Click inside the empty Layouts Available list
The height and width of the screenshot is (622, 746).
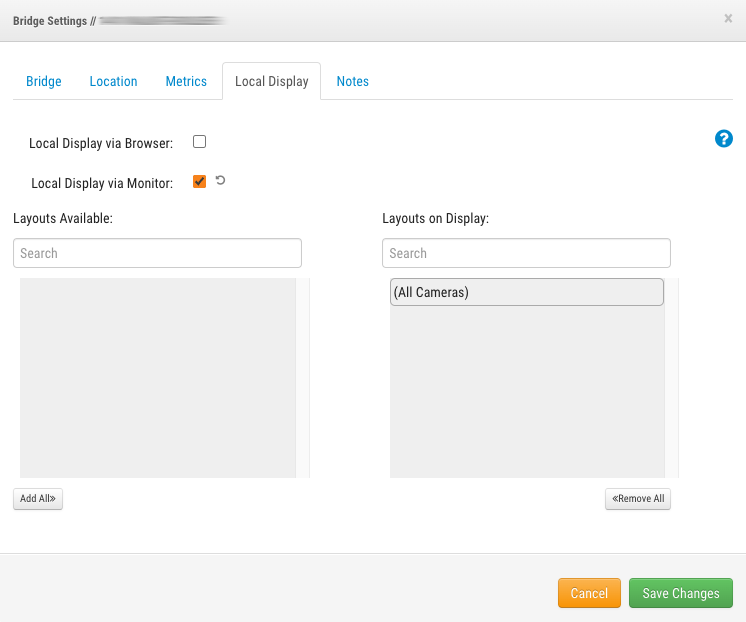click(x=158, y=378)
